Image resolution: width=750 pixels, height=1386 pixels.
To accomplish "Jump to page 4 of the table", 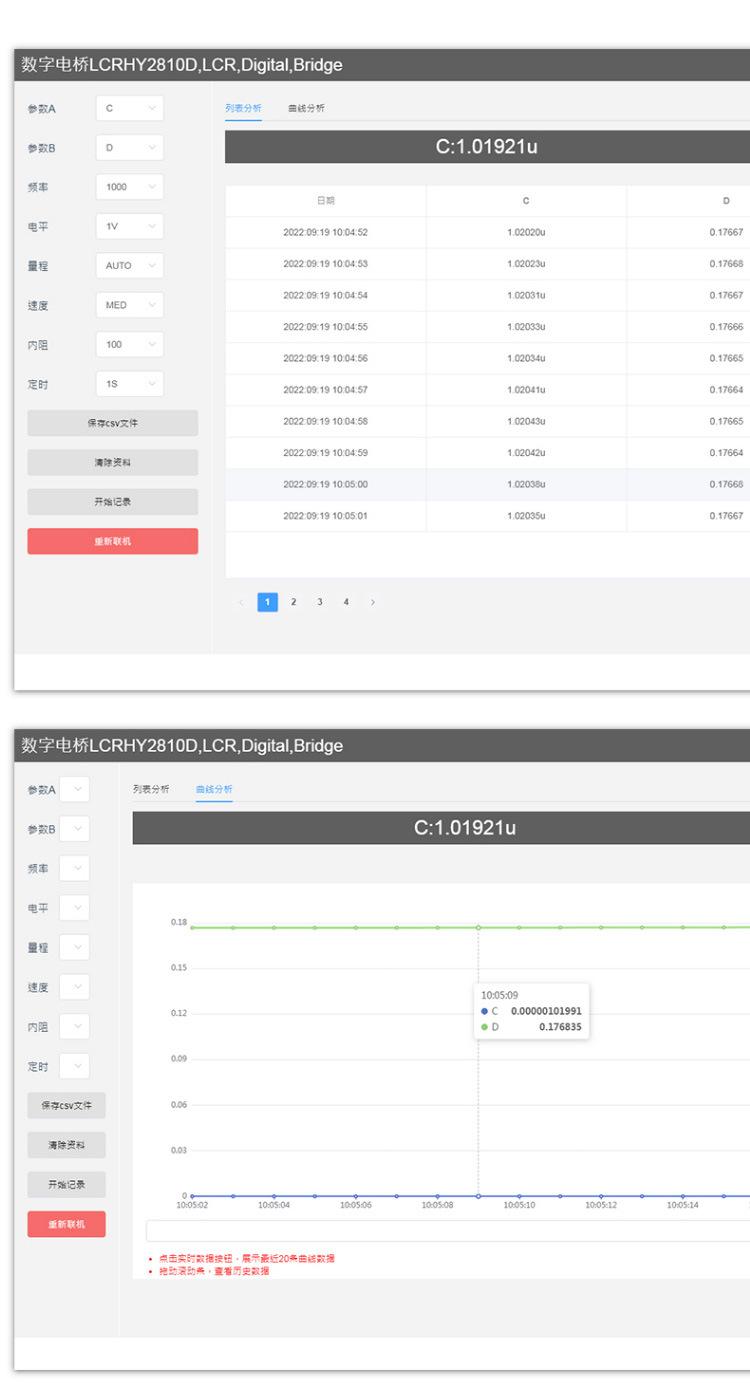I will coord(346,602).
